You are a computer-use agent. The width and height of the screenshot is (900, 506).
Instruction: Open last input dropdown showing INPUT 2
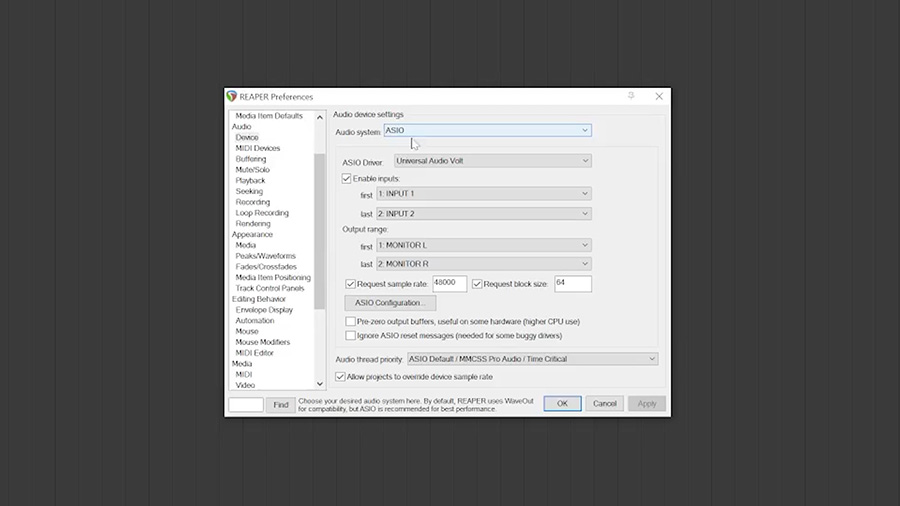[484, 213]
